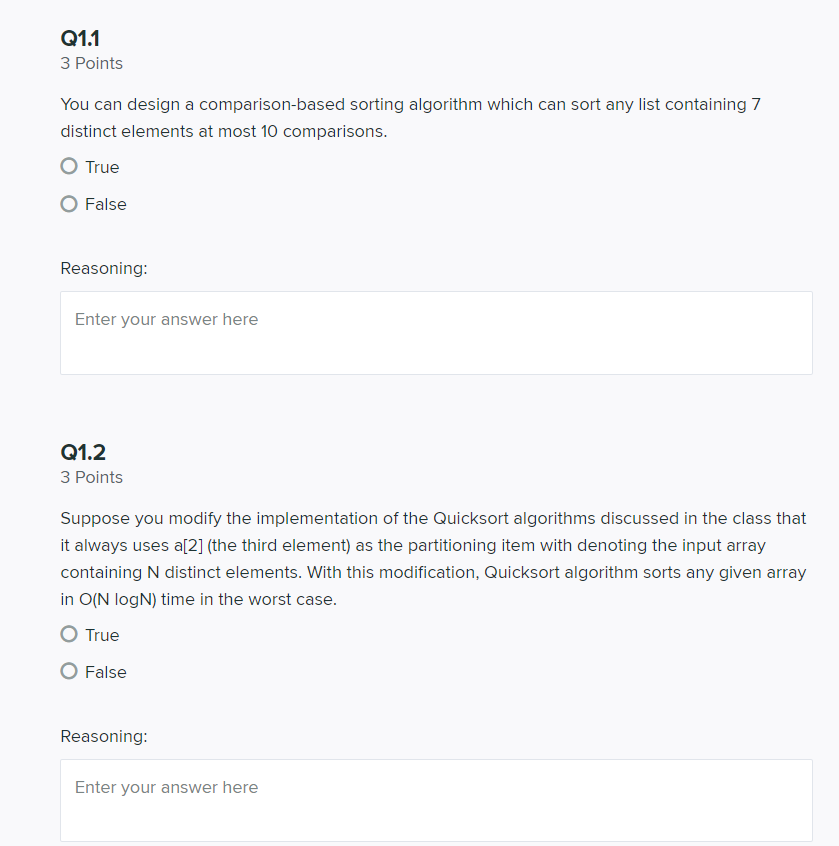
Task: Click the Q1.1 sorting algorithm question text
Action: [x=409, y=117]
